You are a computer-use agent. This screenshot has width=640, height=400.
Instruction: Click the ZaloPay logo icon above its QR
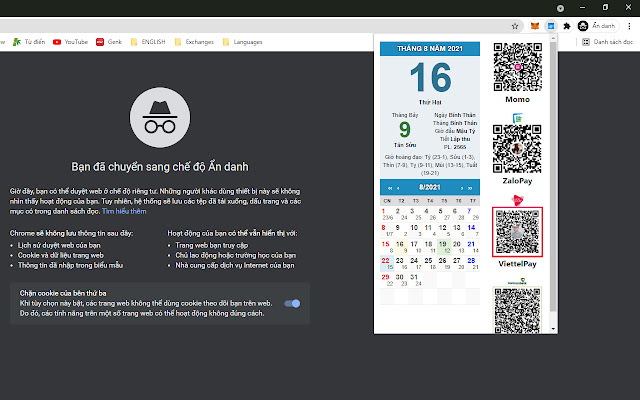coord(518,118)
